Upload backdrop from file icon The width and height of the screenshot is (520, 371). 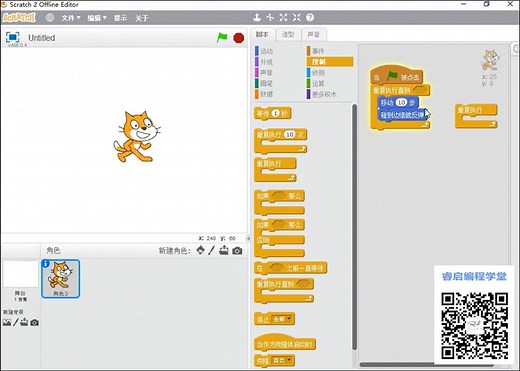tap(24, 322)
